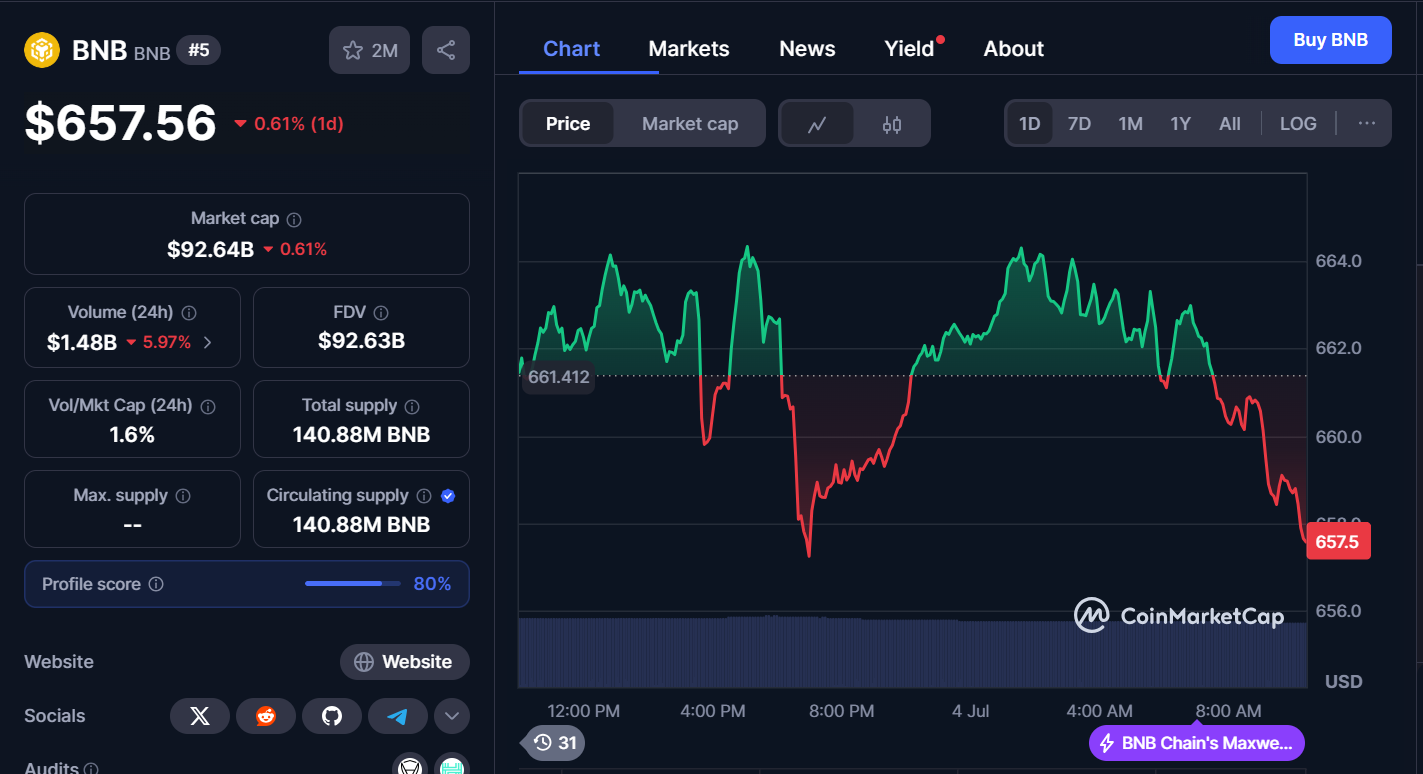Image resolution: width=1423 pixels, height=774 pixels.
Task: Open Circulating supply info icon
Action: tap(424, 496)
